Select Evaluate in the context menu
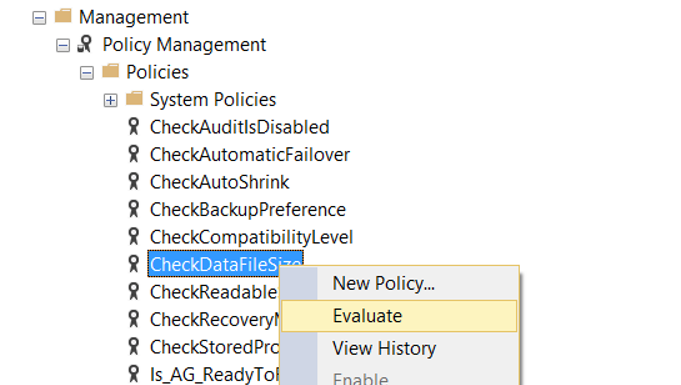Viewport: 681px width, 385px height. 399,316
